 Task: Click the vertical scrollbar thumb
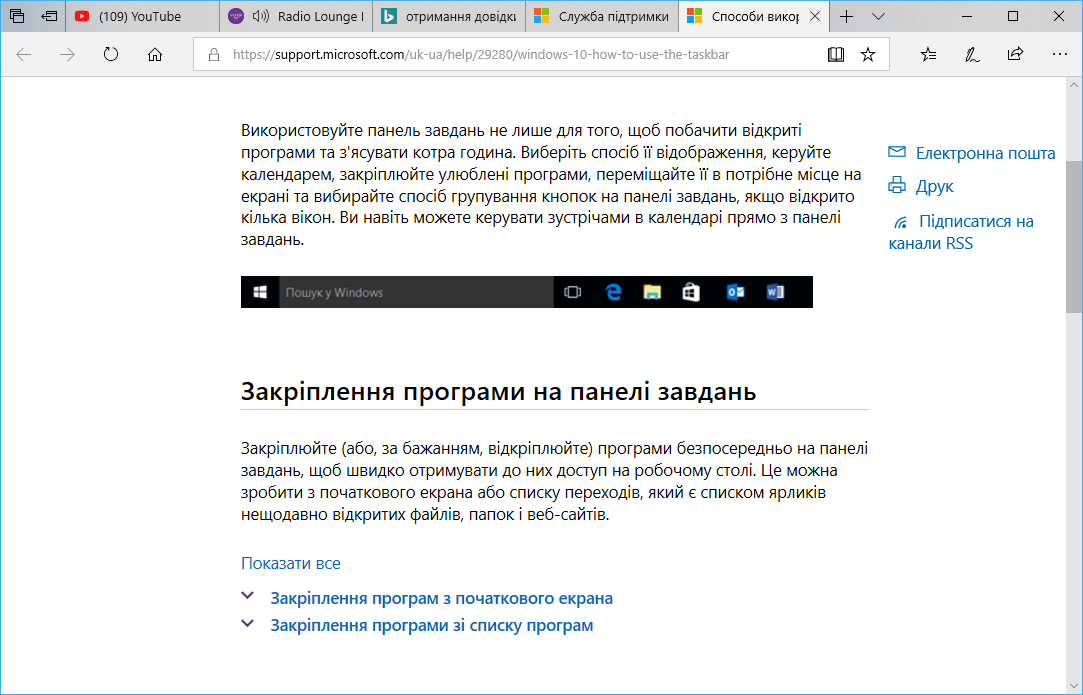pyautogui.click(x=1073, y=237)
